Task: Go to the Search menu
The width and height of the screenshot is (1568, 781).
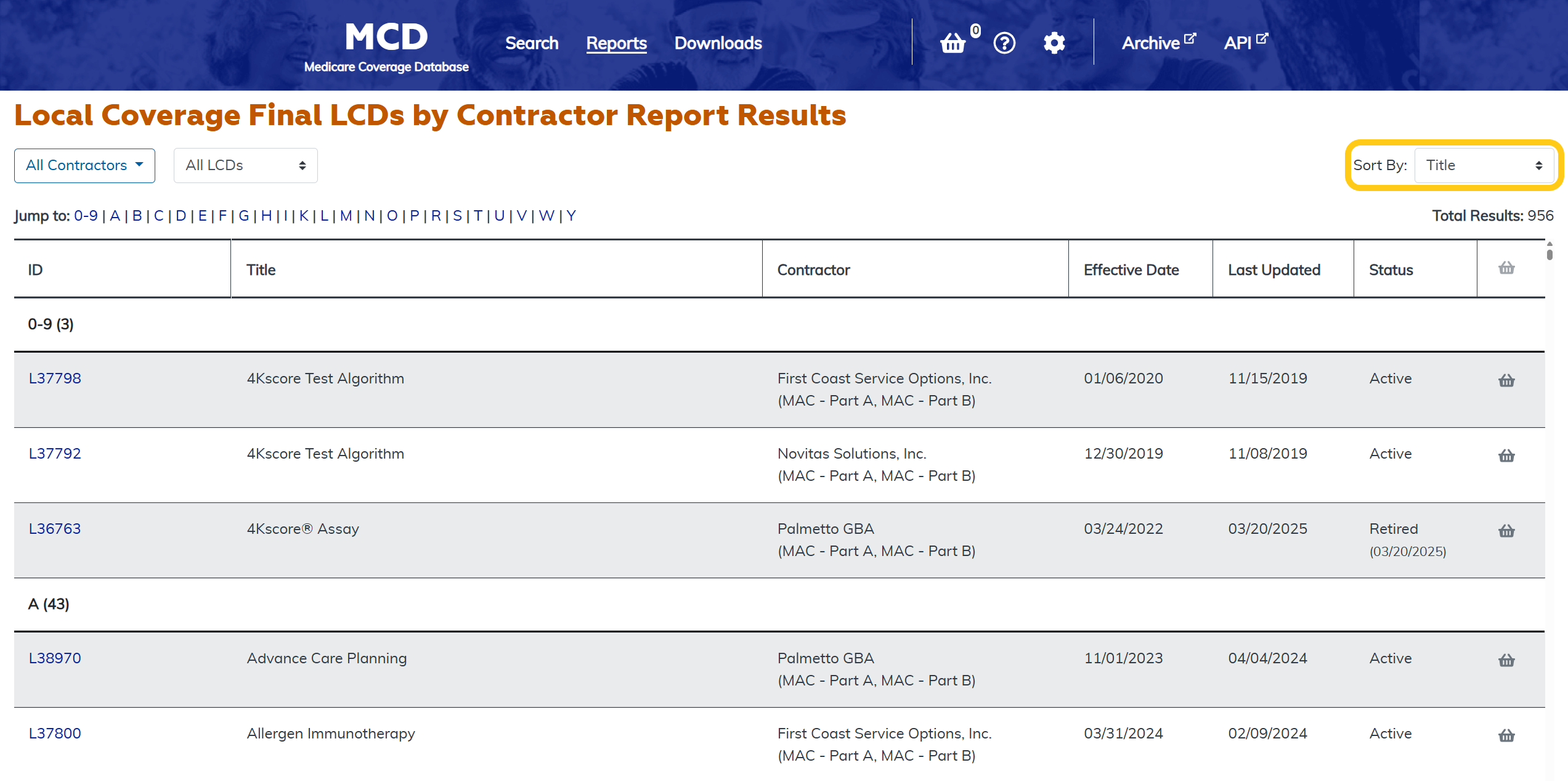Action: pyautogui.click(x=532, y=43)
